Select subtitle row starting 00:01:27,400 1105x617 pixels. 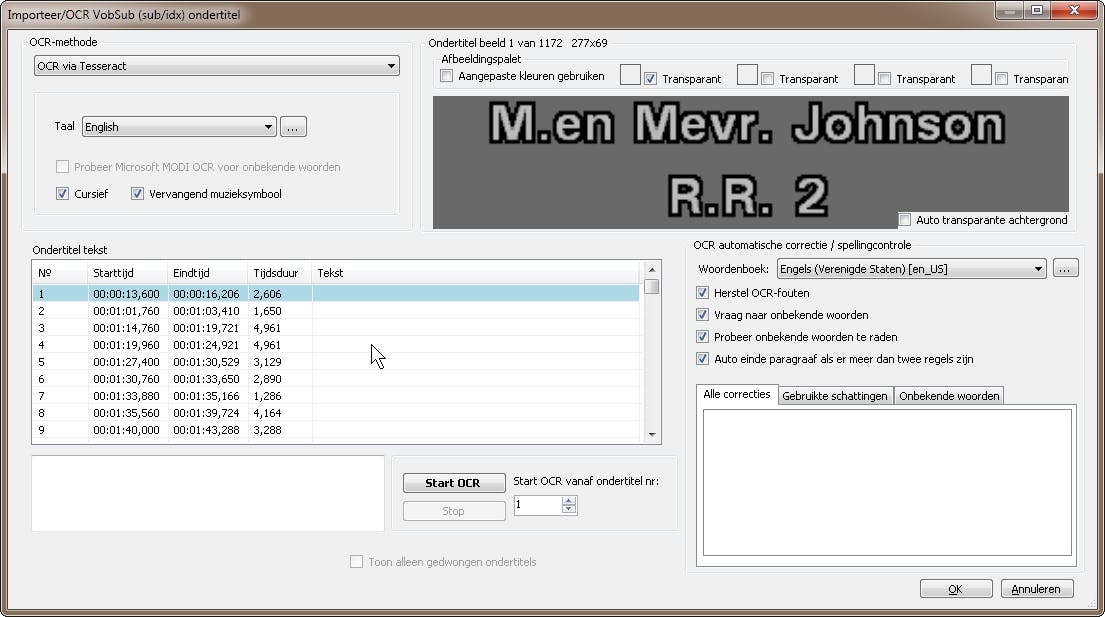335,362
